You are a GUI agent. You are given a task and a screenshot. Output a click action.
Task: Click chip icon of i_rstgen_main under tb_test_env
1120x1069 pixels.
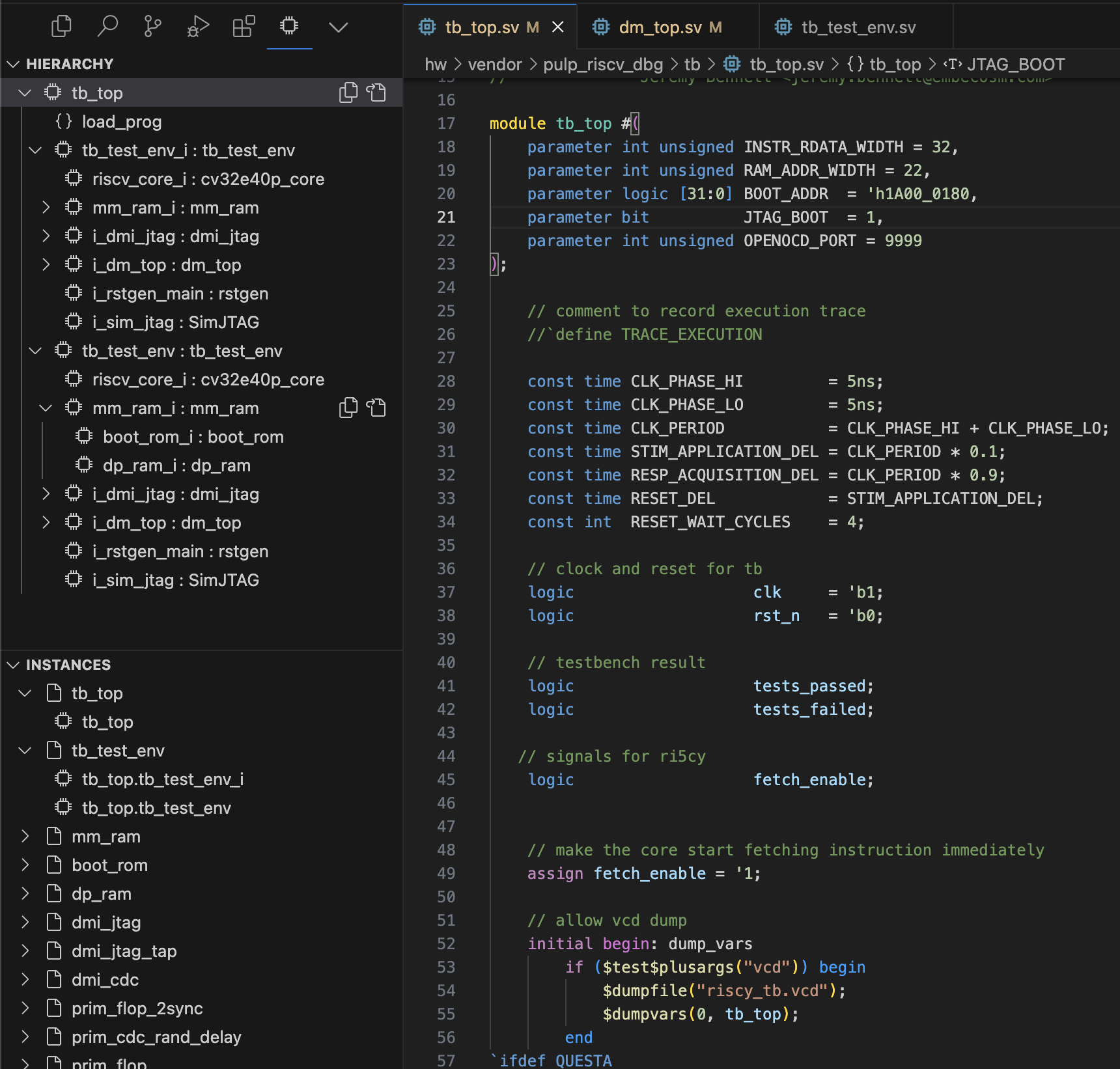point(74,551)
